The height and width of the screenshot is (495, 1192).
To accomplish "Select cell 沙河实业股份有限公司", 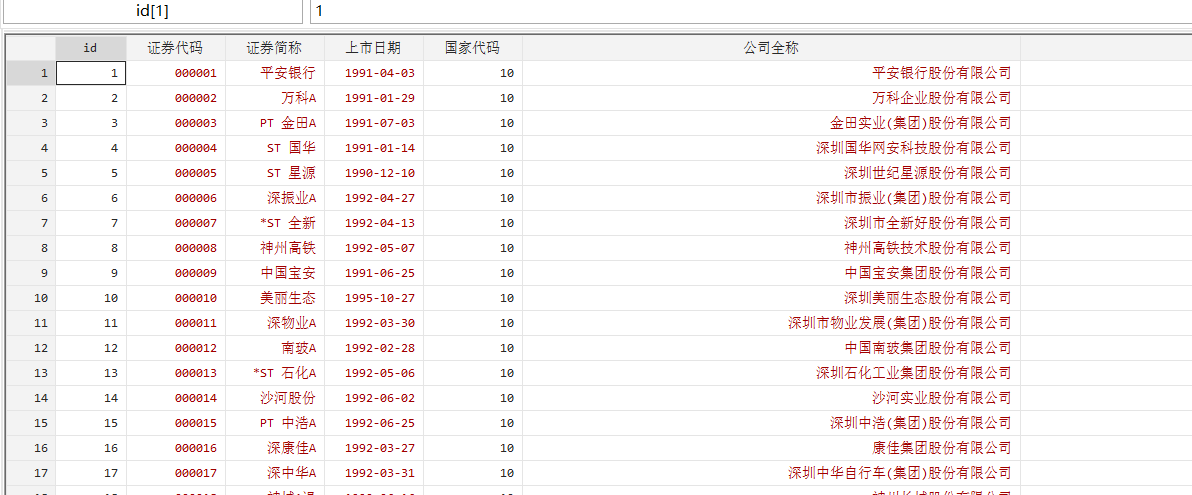I will 771,398.
